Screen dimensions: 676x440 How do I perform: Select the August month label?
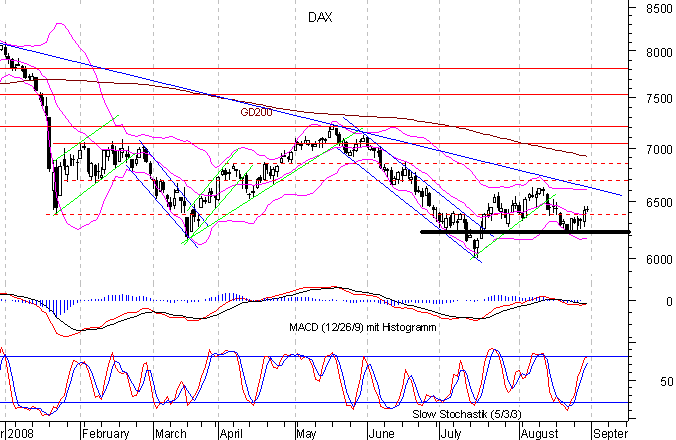pyautogui.click(x=540, y=434)
